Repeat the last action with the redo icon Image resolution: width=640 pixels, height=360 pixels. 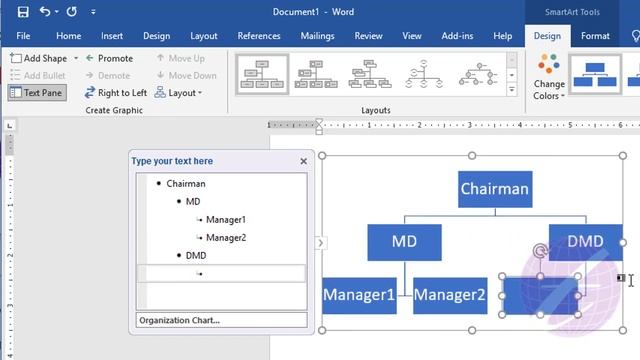72,12
